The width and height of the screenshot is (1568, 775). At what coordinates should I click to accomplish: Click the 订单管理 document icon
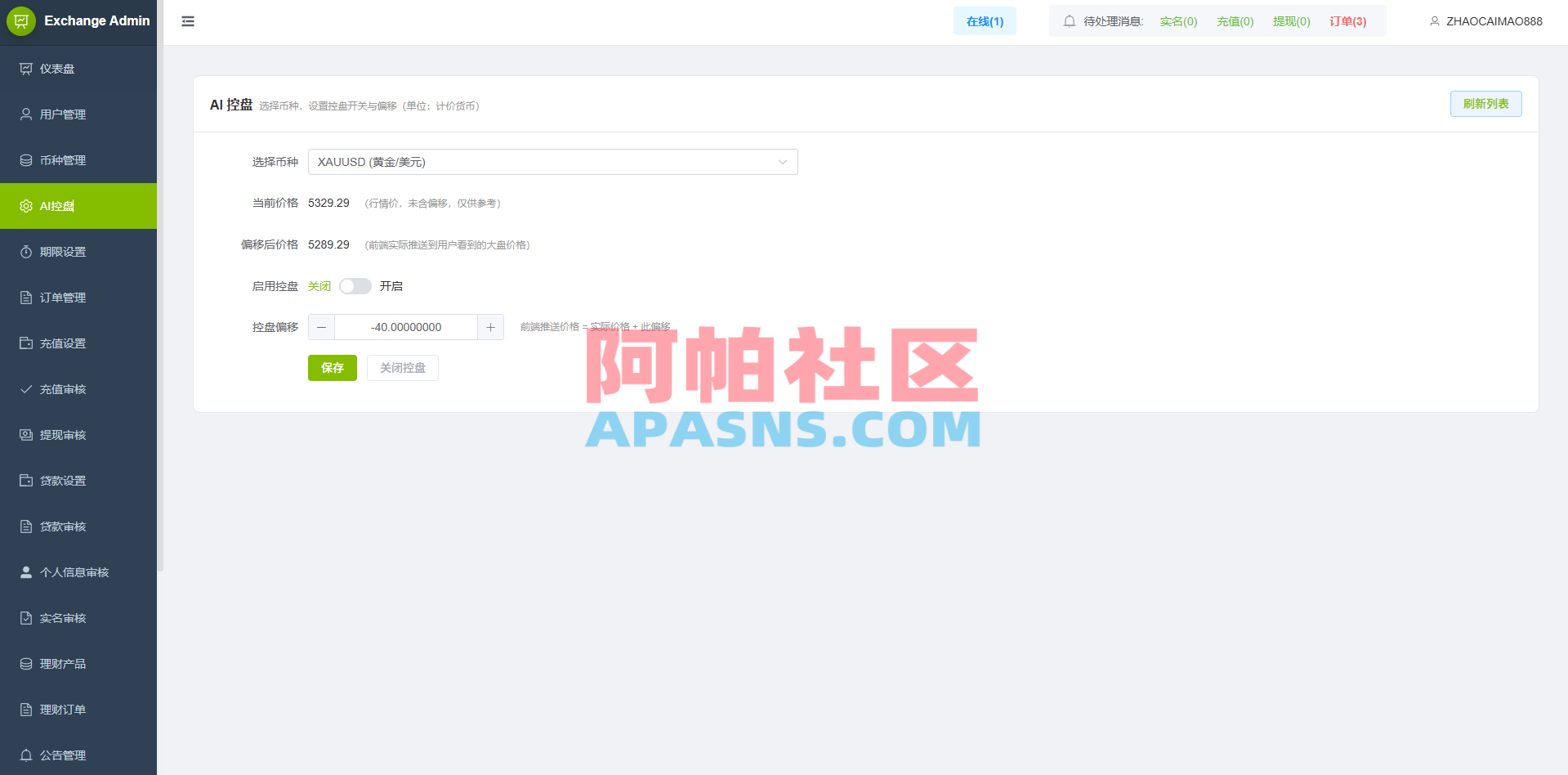26,298
